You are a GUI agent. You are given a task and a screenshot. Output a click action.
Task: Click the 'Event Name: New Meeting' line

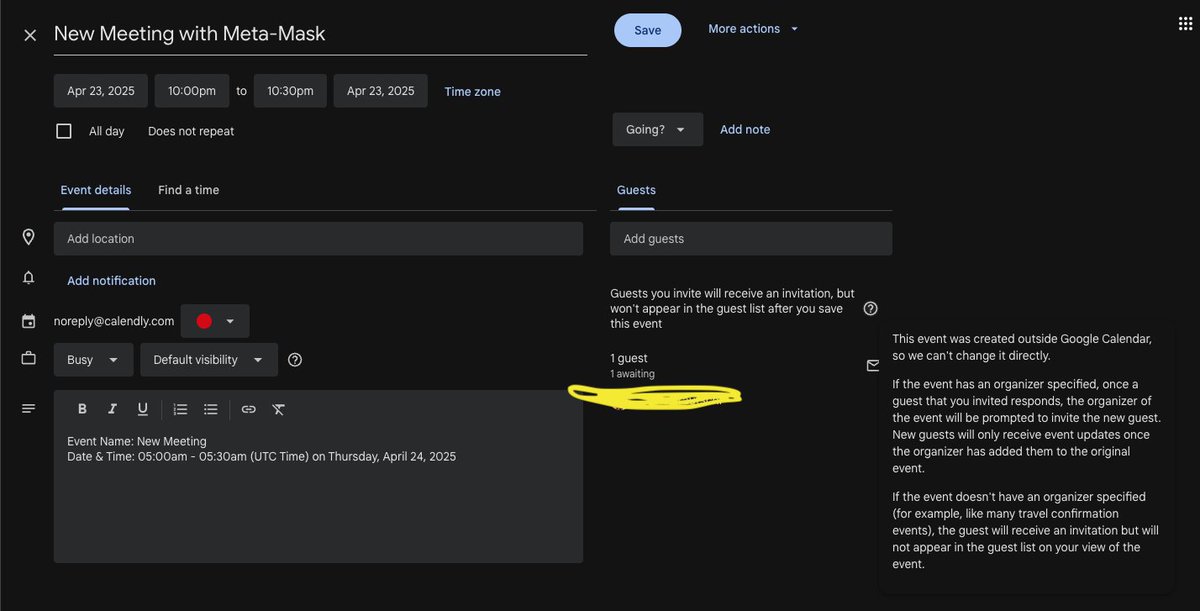click(x=137, y=441)
